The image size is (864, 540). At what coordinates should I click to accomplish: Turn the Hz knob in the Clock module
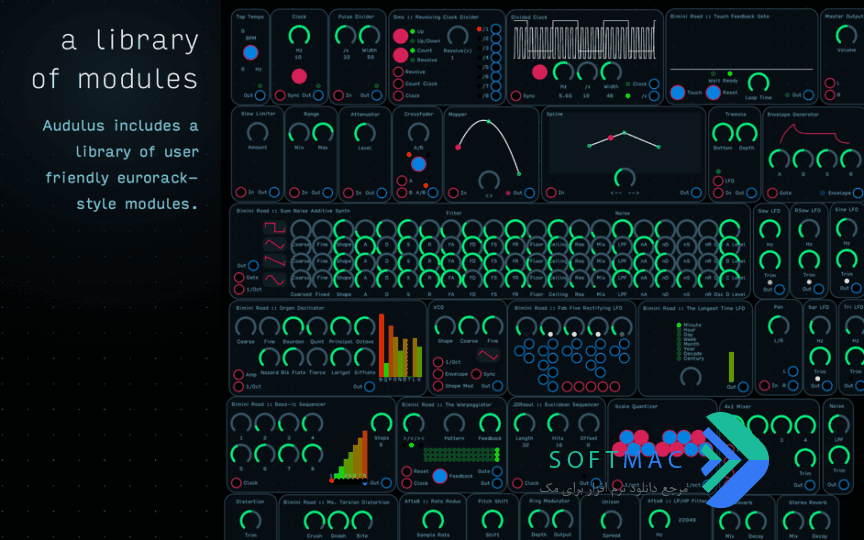[299, 36]
